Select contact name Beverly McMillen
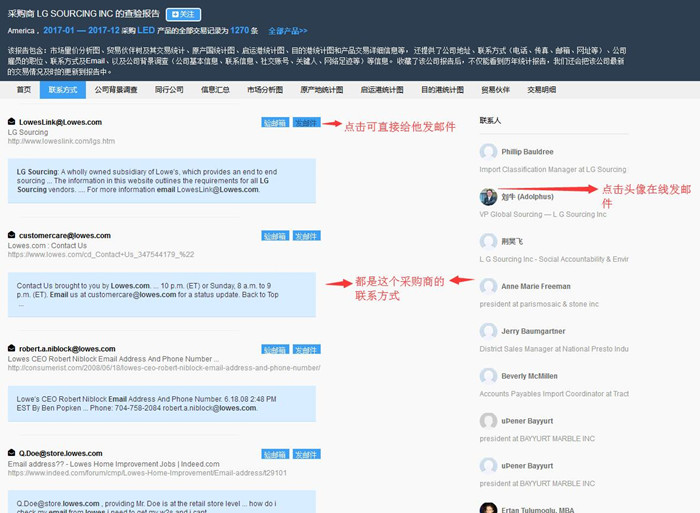700x513 pixels. coord(529,376)
